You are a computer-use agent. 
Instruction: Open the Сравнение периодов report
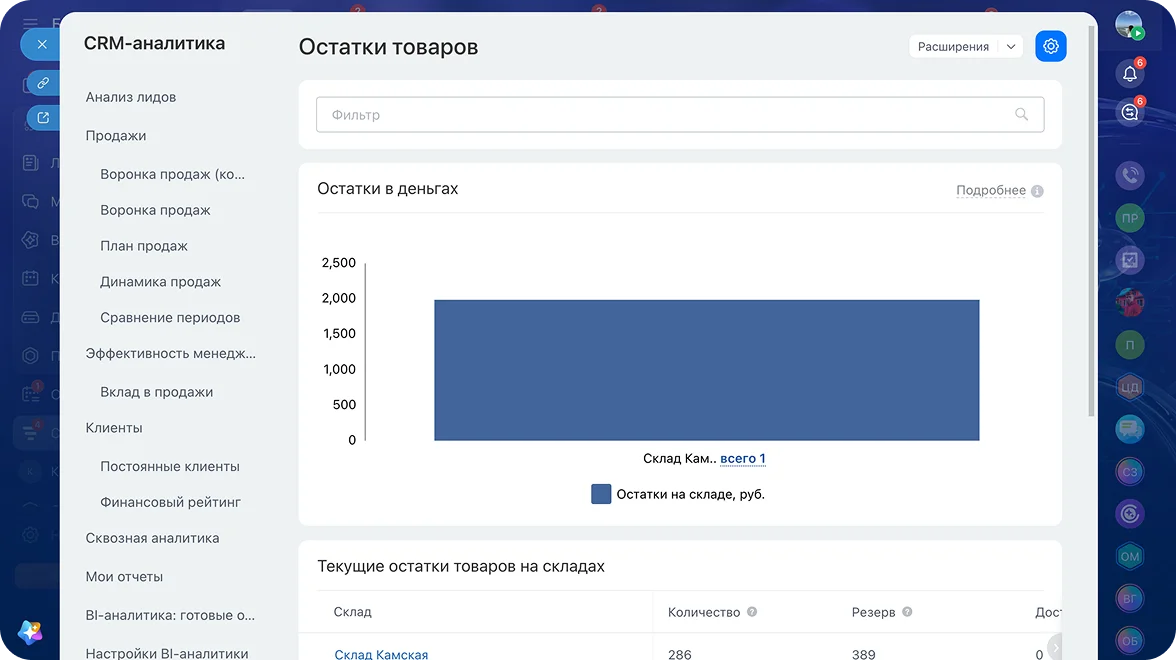click(170, 317)
